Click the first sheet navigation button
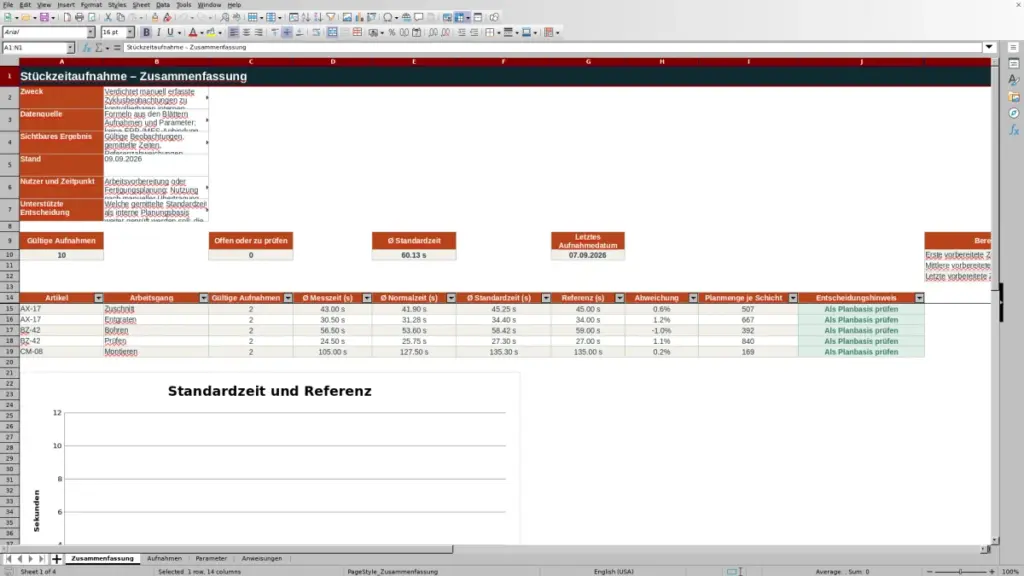 click(8, 559)
